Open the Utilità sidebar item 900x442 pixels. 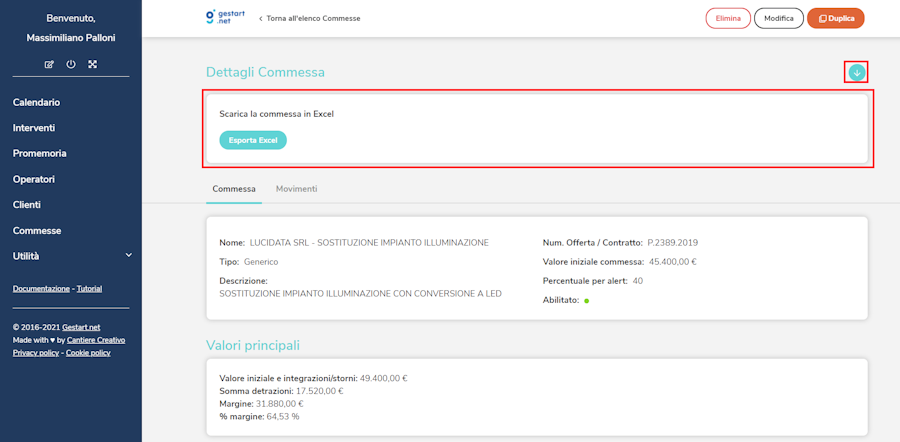click(x=26, y=256)
